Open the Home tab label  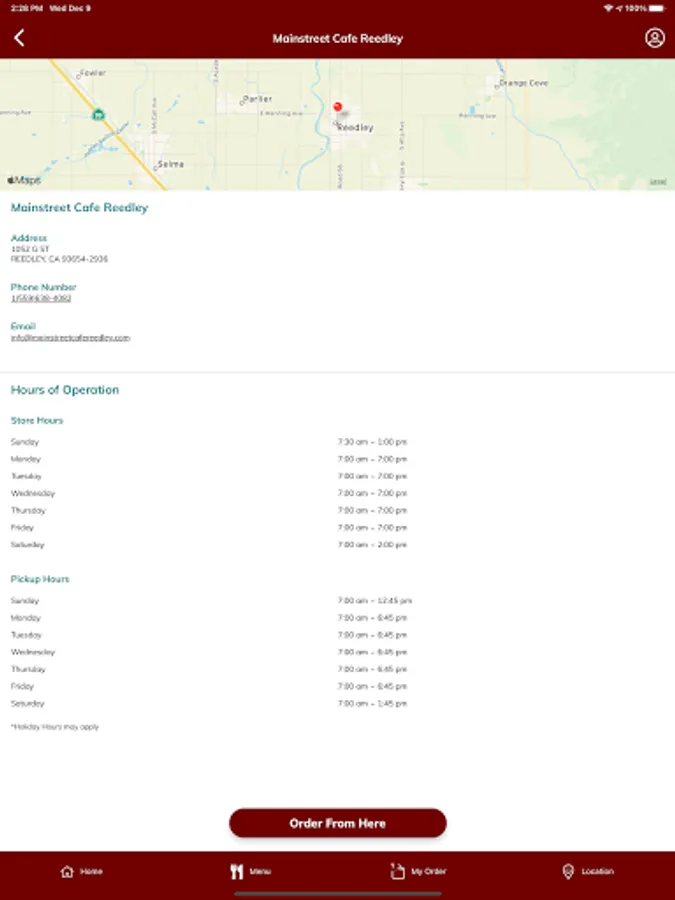(91, 871)
